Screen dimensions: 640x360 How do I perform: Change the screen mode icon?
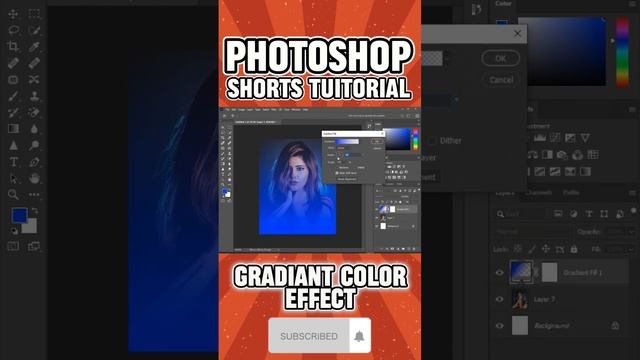click(34, 246)
